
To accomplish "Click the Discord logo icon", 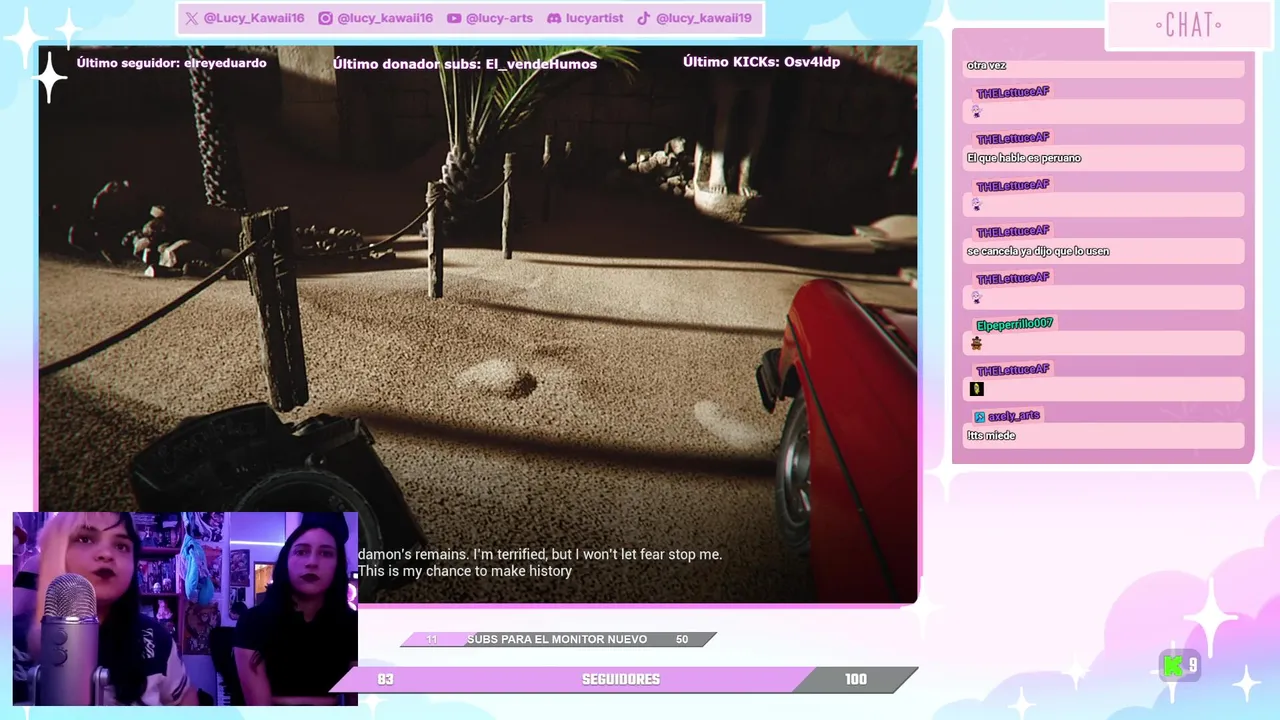I will pos(554,18).
